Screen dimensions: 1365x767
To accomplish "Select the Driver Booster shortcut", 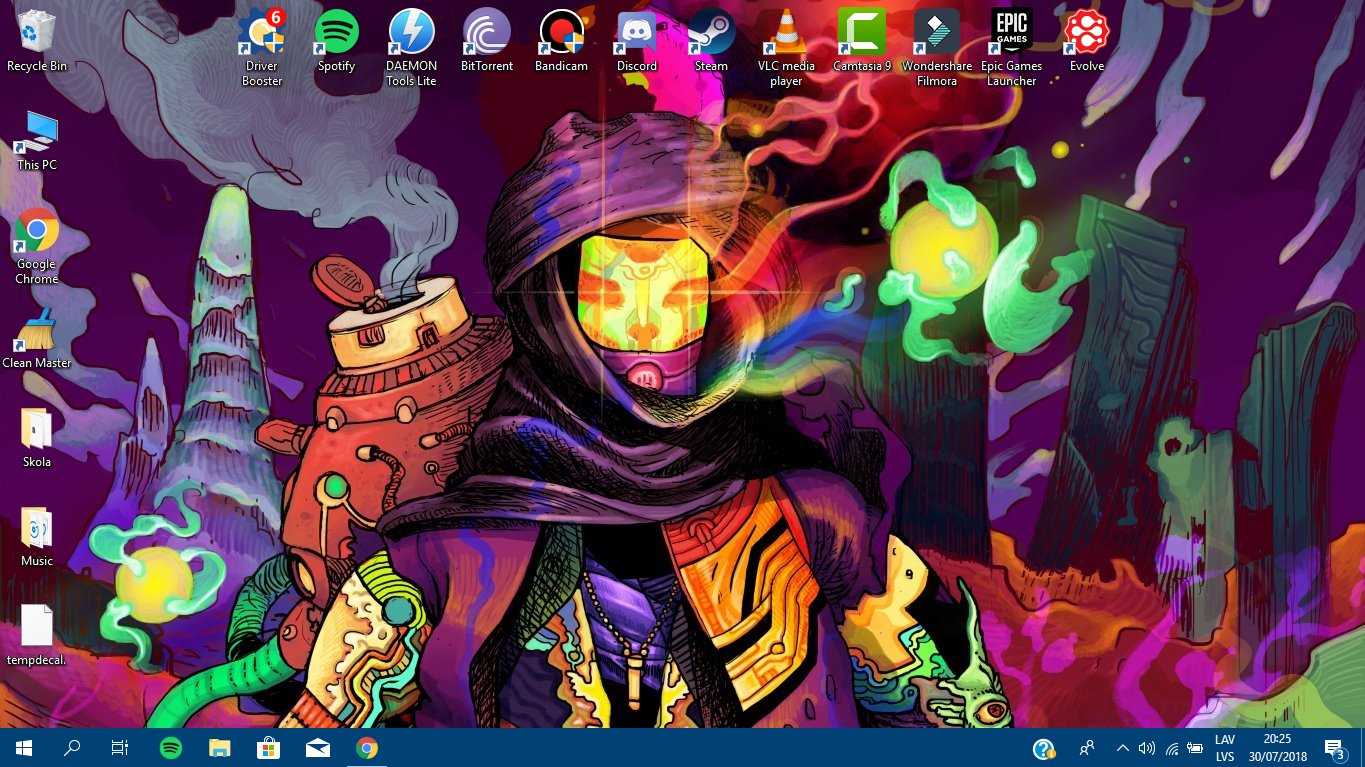I will pos(262,48).
